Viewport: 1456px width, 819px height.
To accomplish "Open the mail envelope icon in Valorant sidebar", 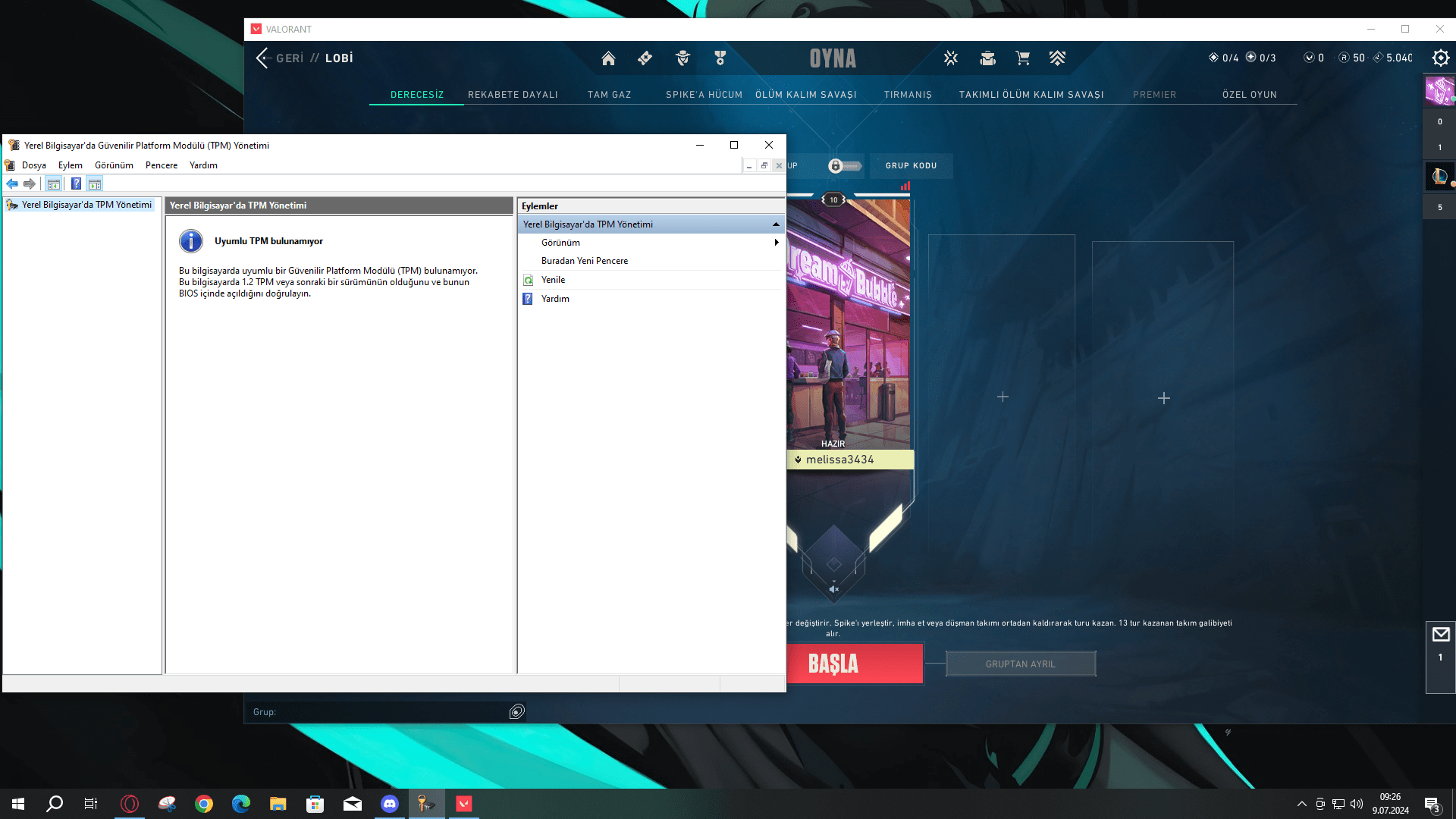I will coord(1441,635).
